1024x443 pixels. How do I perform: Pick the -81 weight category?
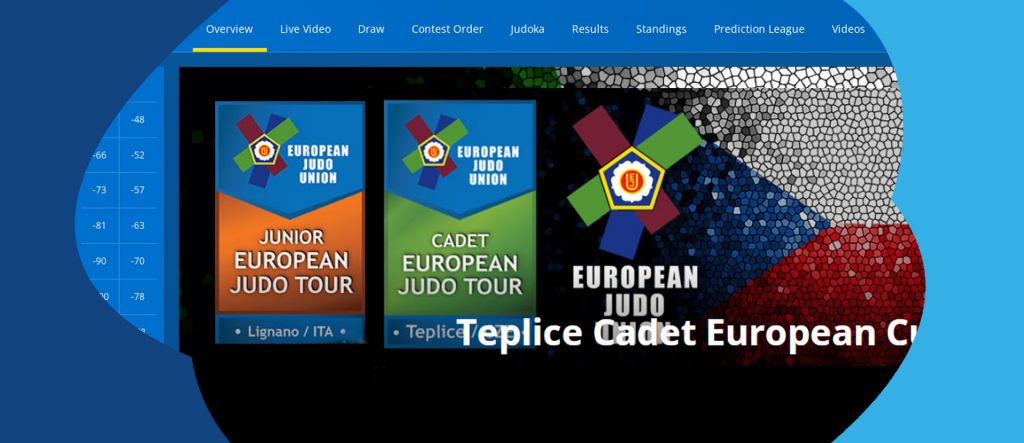(100, 225)
